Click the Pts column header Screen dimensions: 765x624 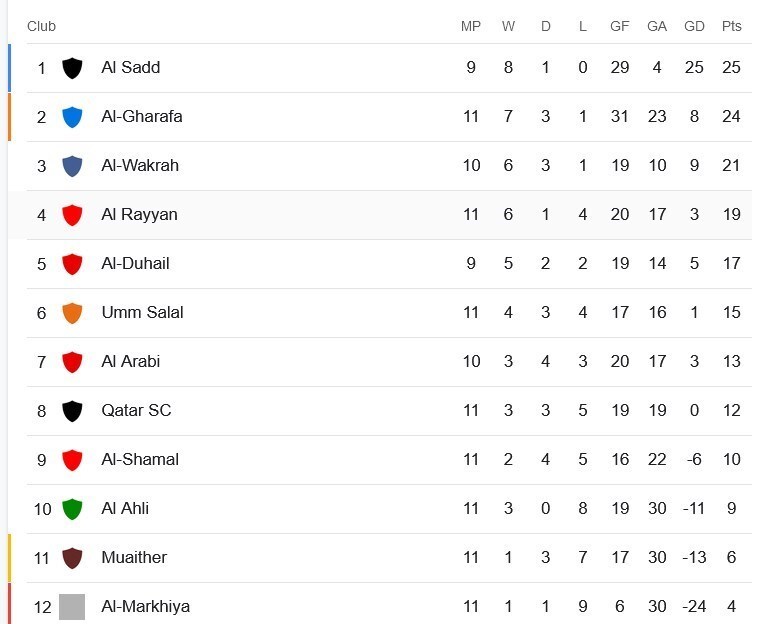click(731, 26)
